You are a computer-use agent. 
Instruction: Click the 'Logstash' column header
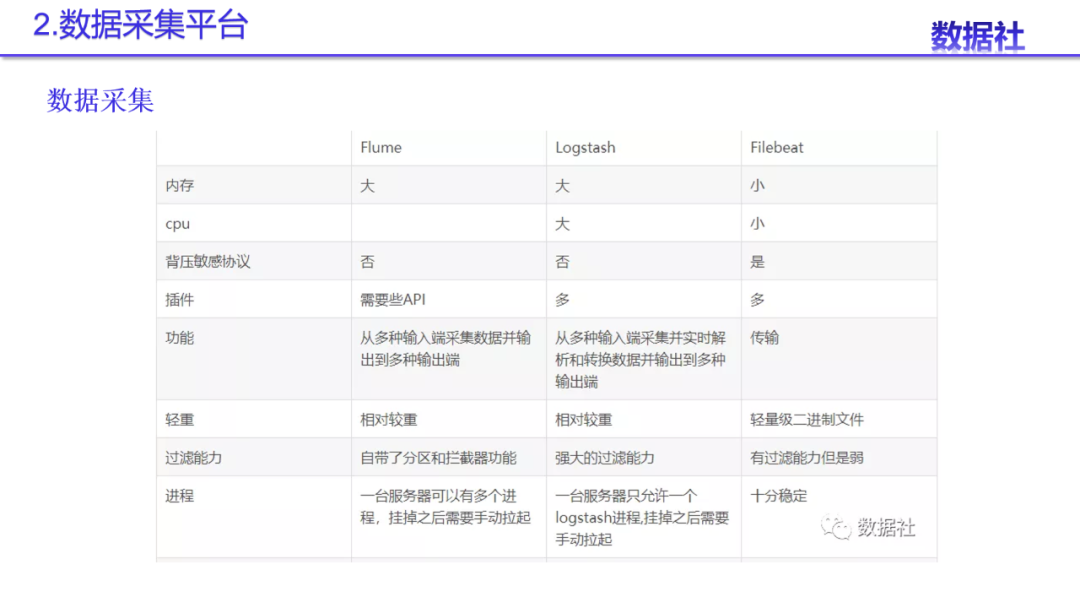pos(585,147)
